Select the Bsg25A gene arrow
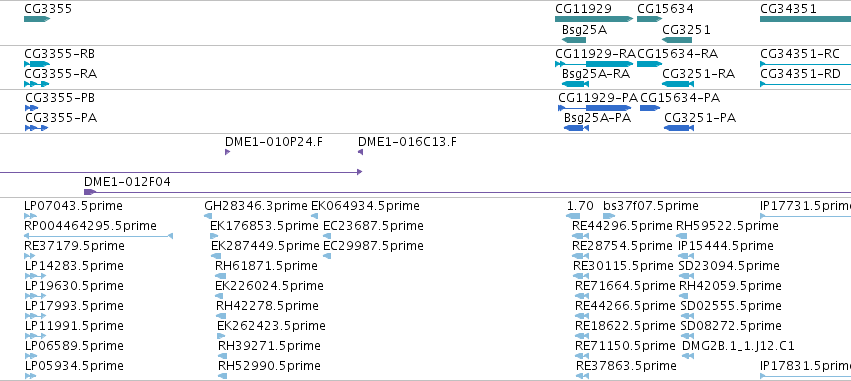 coord(574,40)
